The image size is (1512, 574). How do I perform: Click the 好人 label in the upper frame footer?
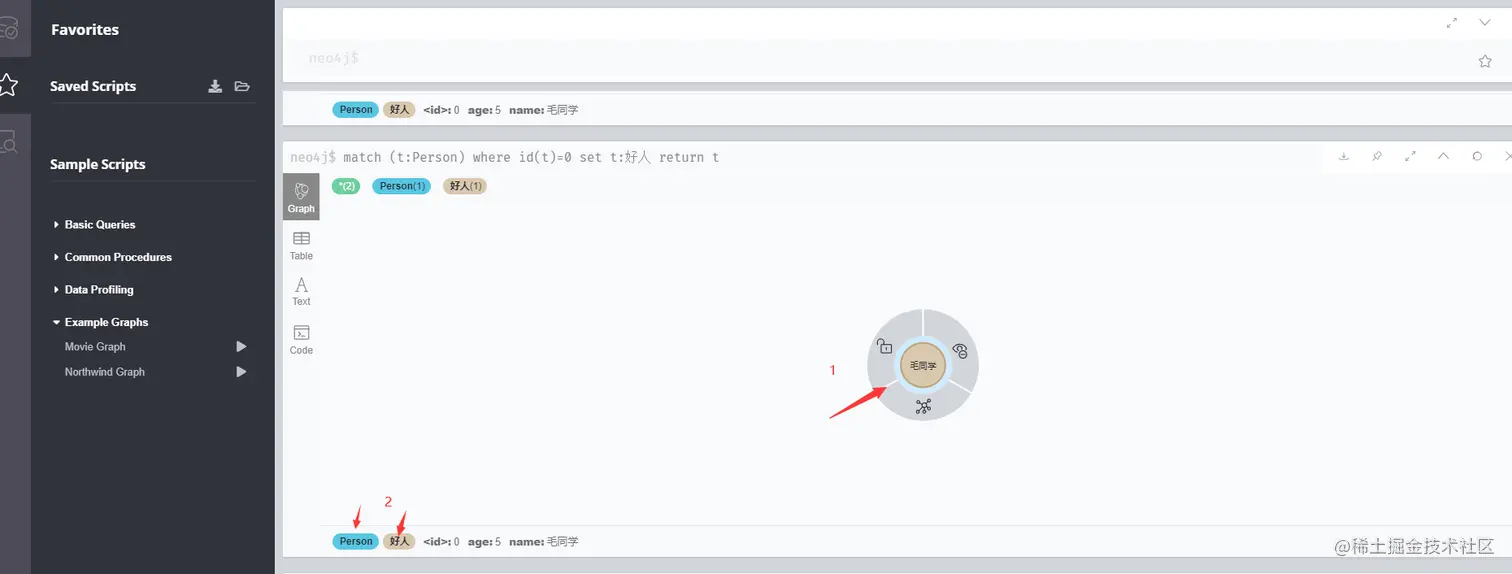coord(400,110)
